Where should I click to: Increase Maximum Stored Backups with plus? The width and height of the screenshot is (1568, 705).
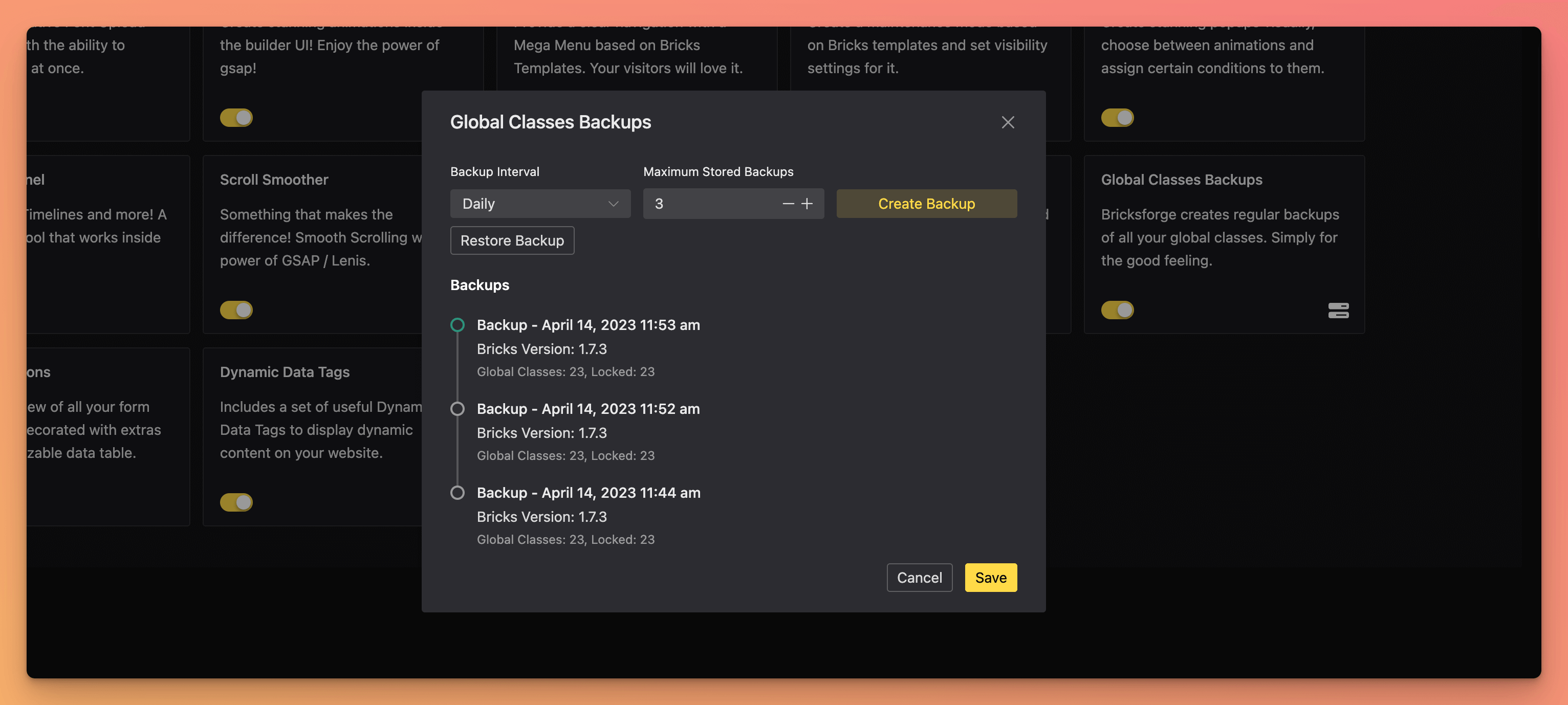coord(807,204)
